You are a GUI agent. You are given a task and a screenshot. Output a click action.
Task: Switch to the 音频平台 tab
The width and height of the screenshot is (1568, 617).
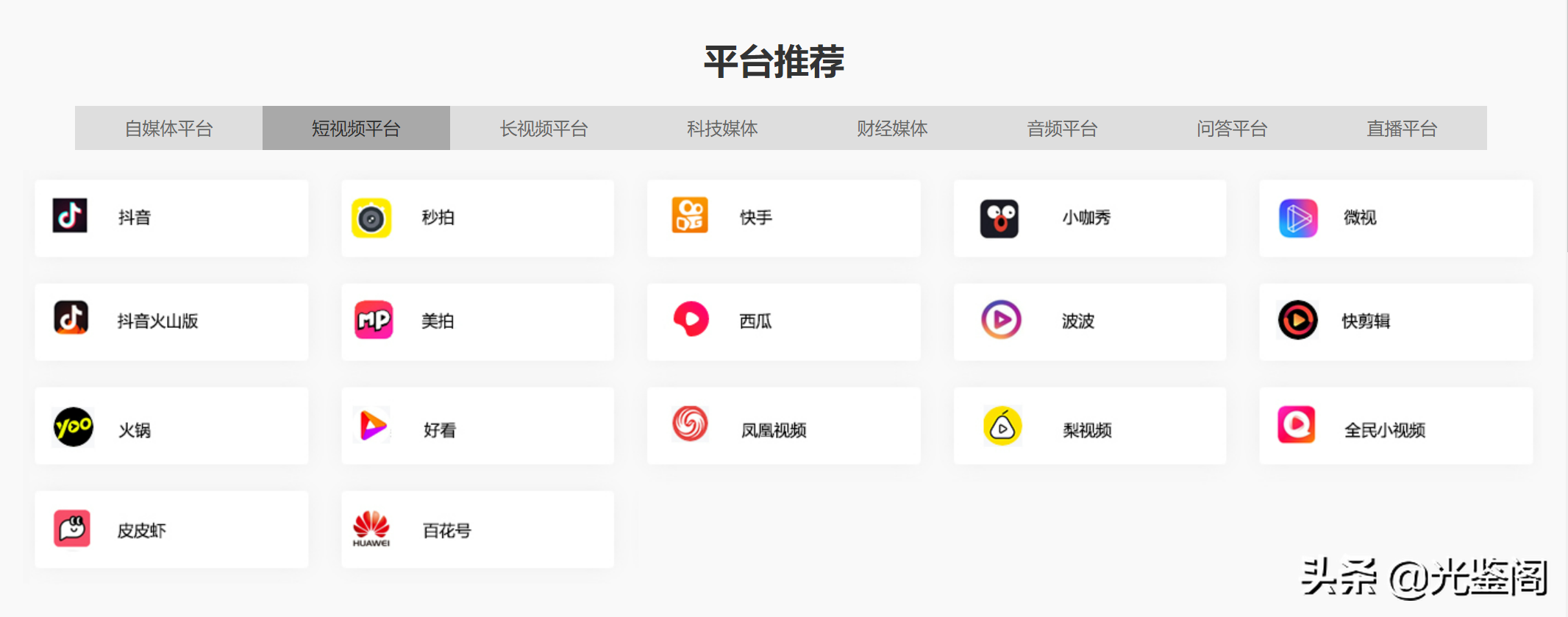(x=1062, y=129)
